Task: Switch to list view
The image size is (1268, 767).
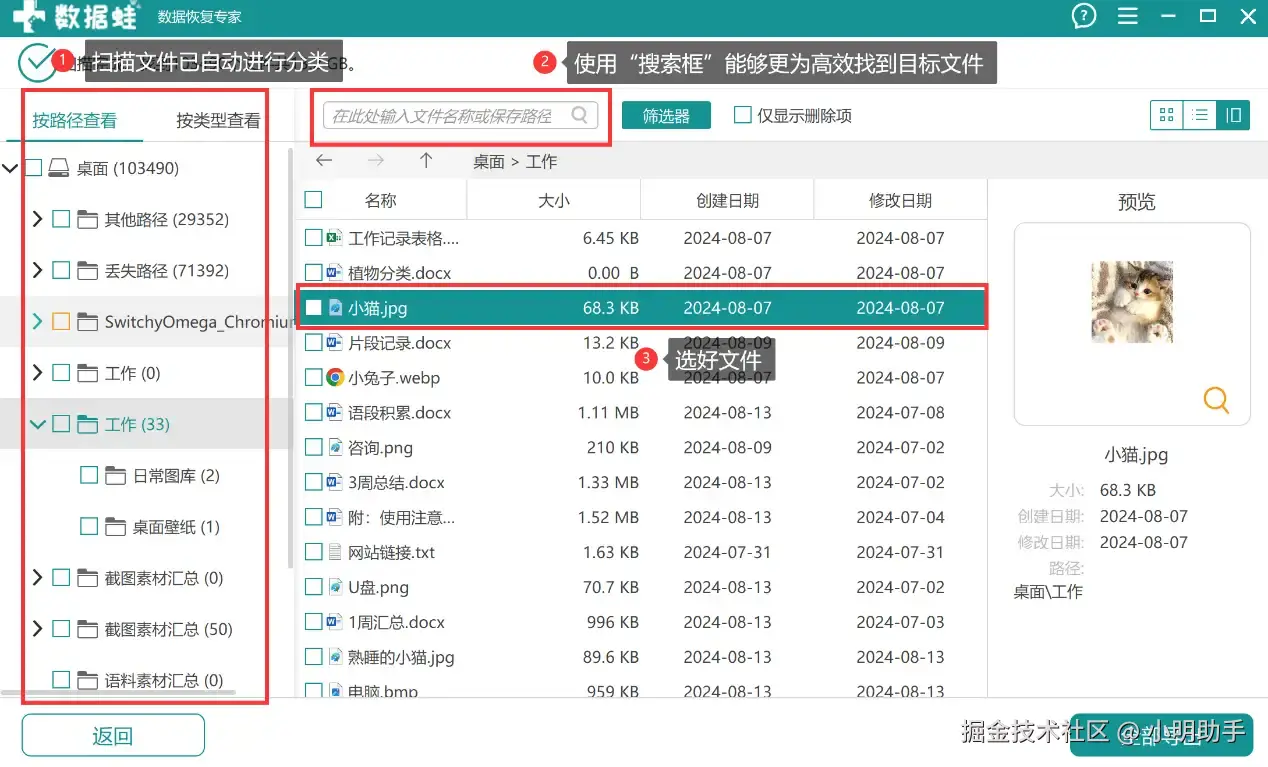Action: point(1199,115)
